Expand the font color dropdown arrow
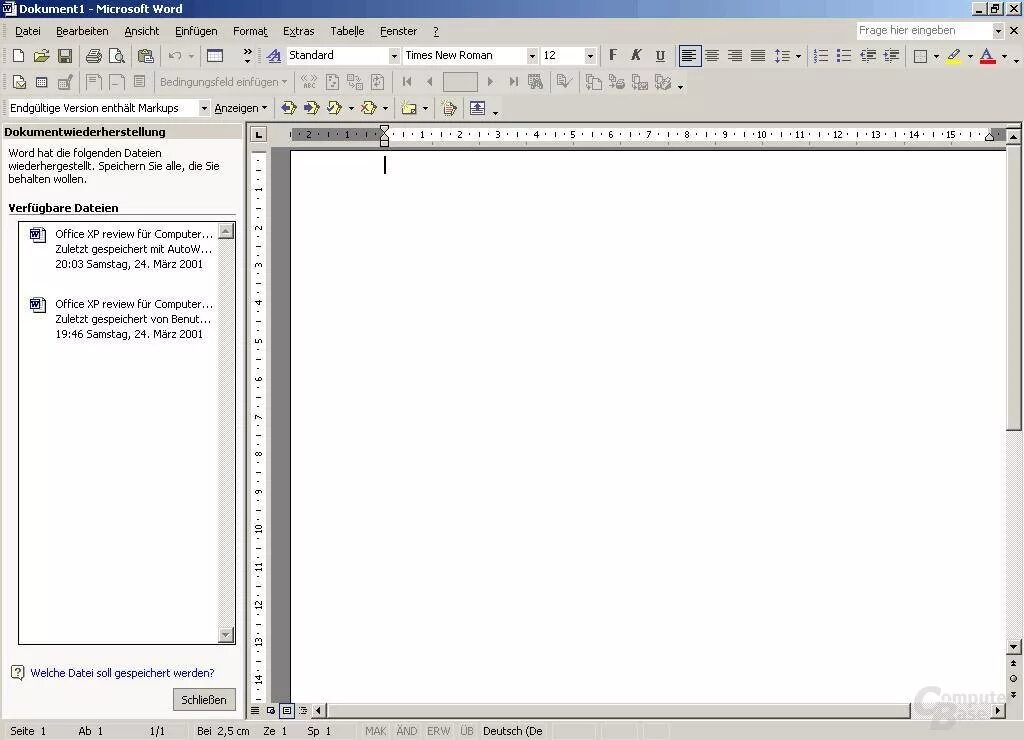This screenshot has width=1024, height=740. (1004, 56)
